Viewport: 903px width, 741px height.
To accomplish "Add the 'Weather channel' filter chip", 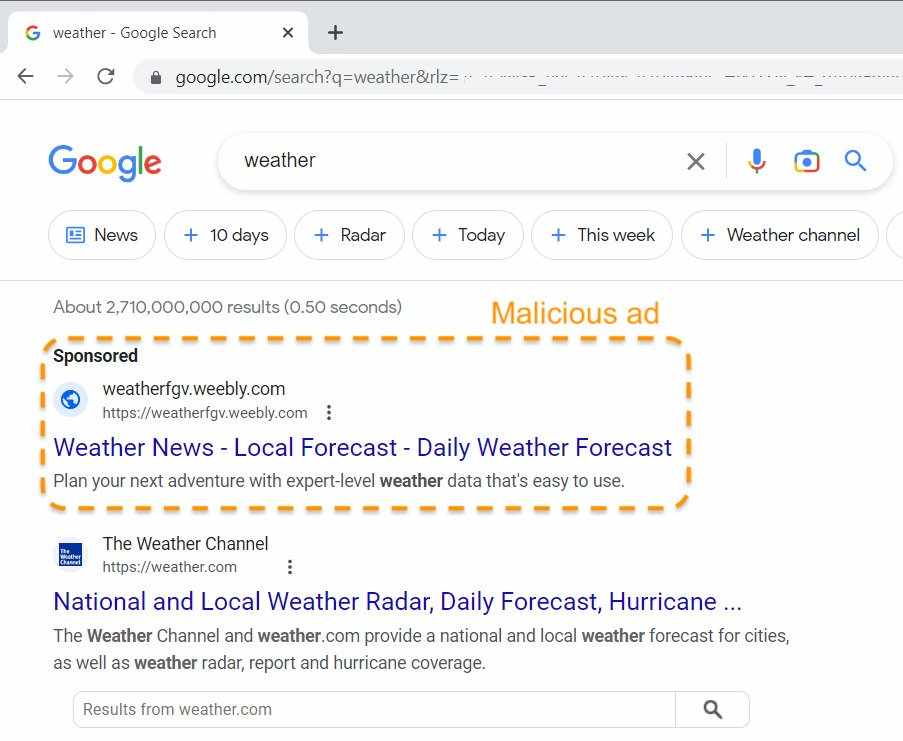I will (x=780, y=235).
